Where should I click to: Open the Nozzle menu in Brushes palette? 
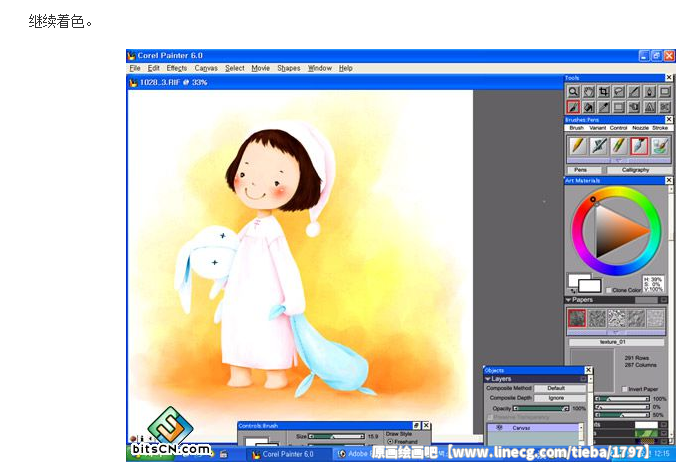640,128
